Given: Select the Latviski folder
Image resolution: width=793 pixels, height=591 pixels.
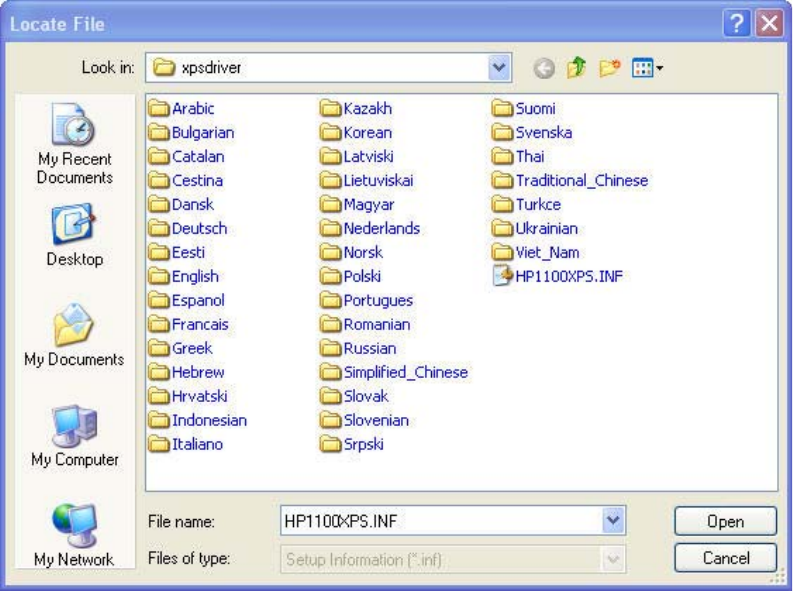Looking at the screenshot, I should point(357,156).
